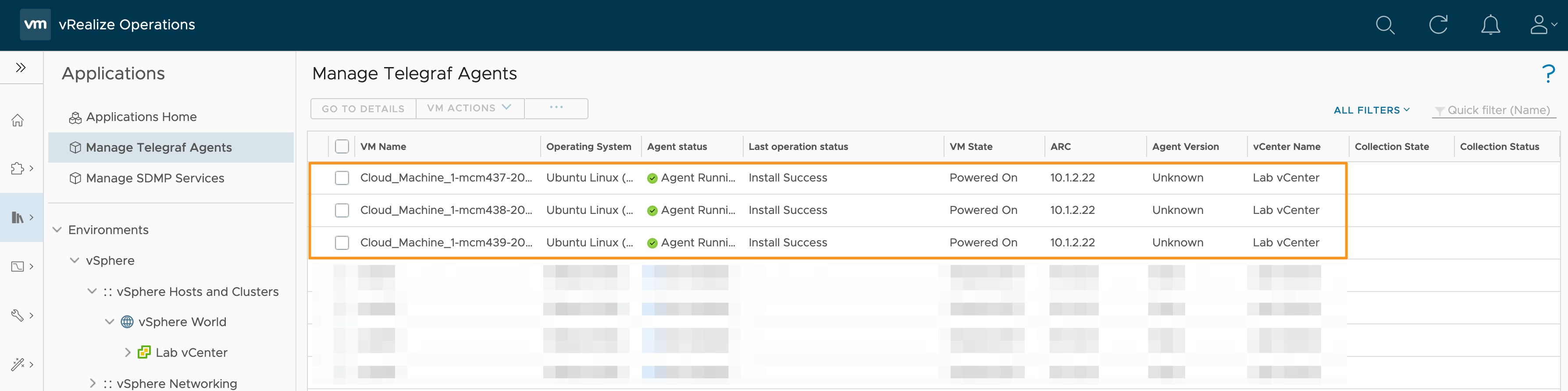The height and width of the screenshot is (391, 1568).
Task: Toggle the select-all checkbox in table header
Action: (342, 146)
